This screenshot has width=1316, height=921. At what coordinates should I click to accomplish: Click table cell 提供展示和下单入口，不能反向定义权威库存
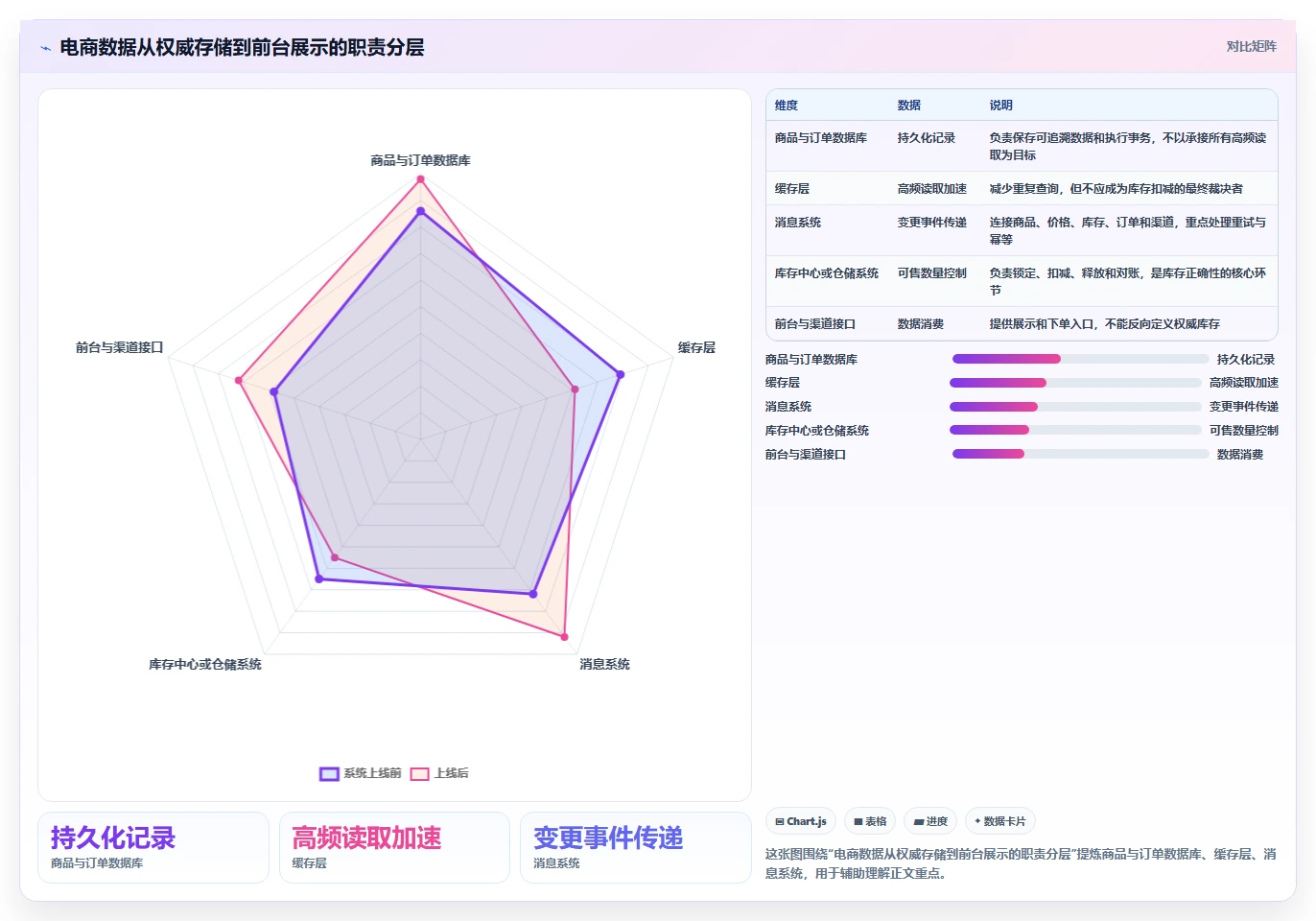pos(1105,324)
